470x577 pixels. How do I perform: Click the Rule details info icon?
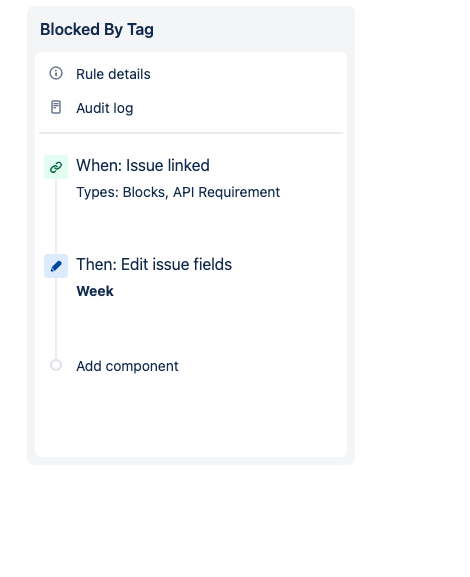coord(56,73)
